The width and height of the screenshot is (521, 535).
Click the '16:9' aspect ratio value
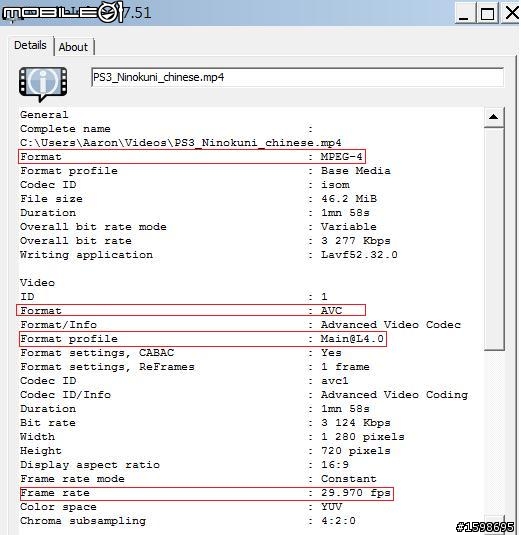pyautogui.click(x=335, y=465)
